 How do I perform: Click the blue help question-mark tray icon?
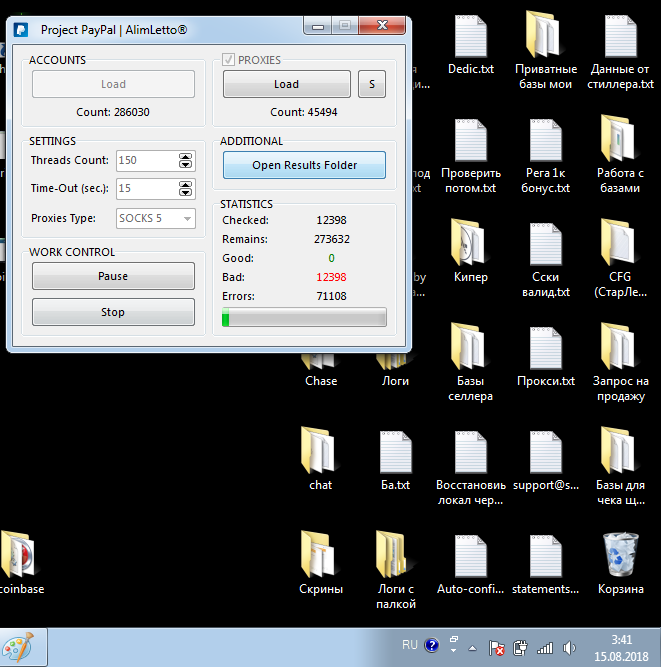click(x=432, y=646)
